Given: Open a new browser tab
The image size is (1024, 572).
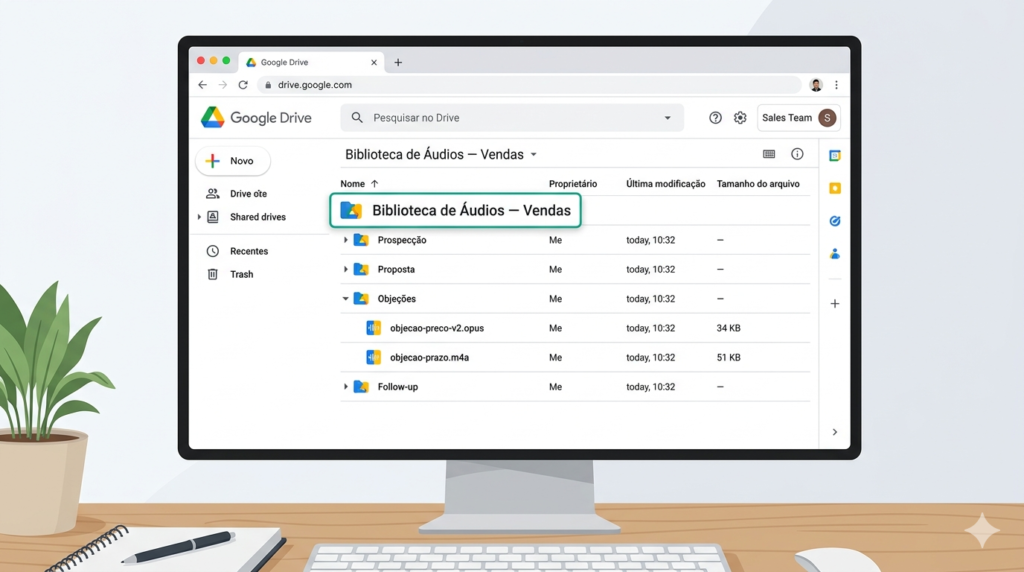Looking at the screenshot, I should [398, 63].
